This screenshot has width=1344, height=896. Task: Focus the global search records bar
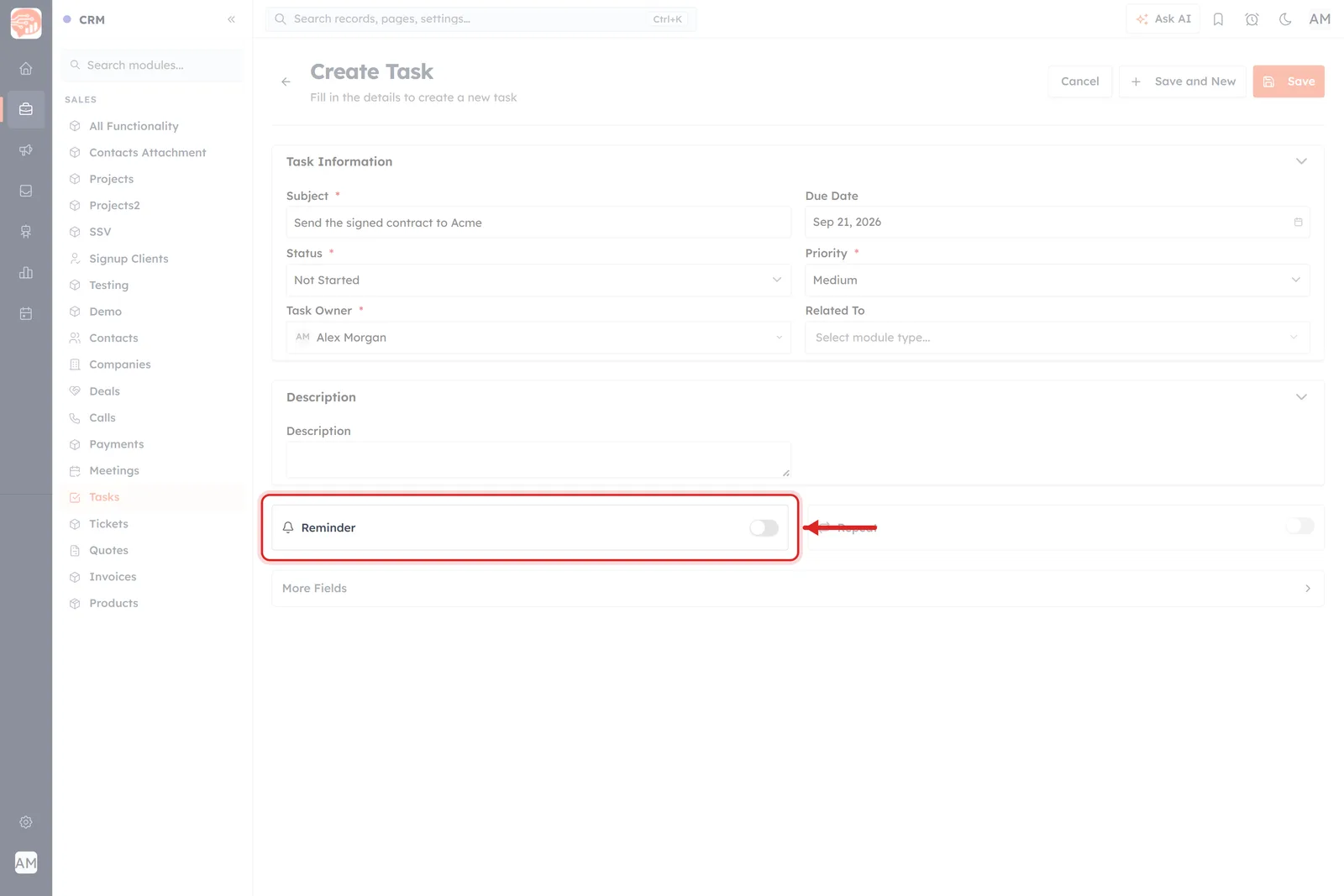tap(480, 19)
